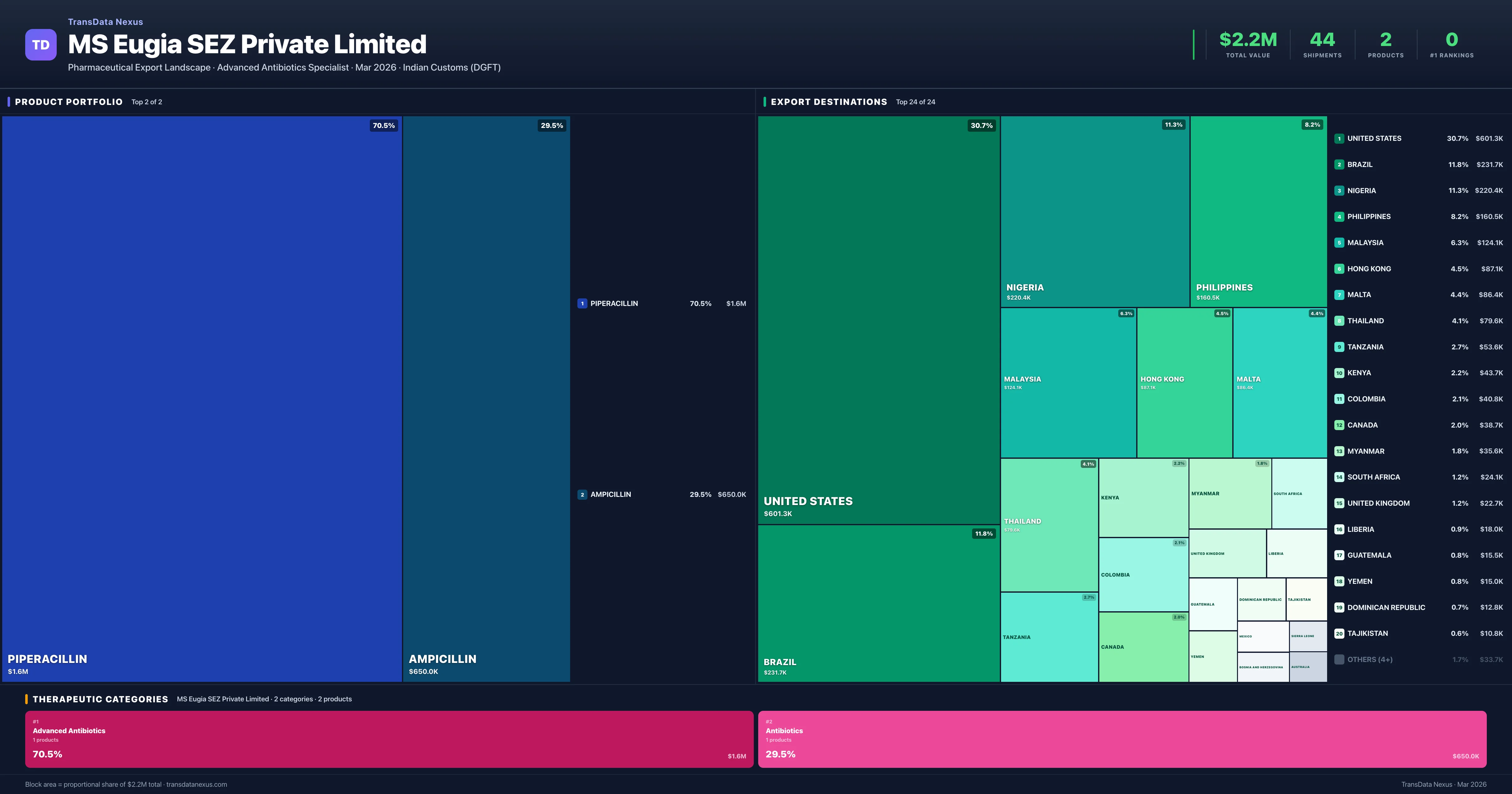This screenshot has width=1512, height=794.
Task: Click the 70.5% badge on the Piperacillin block
Action: coord(383,126)
